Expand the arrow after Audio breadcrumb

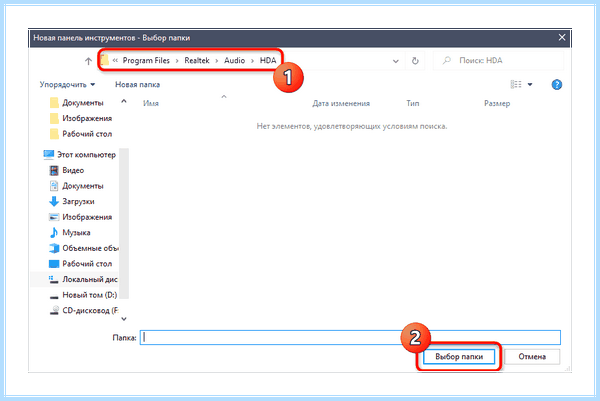252,61
